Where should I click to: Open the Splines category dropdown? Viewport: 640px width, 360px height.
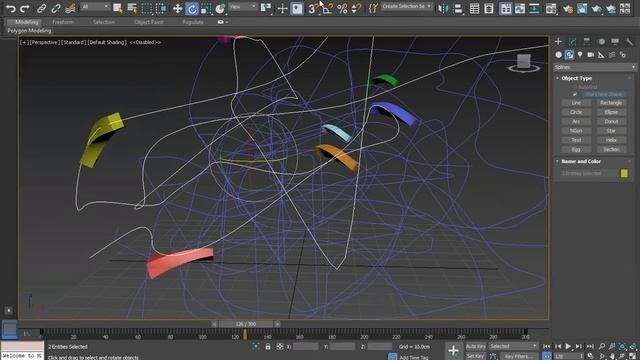tap(595, 67)
